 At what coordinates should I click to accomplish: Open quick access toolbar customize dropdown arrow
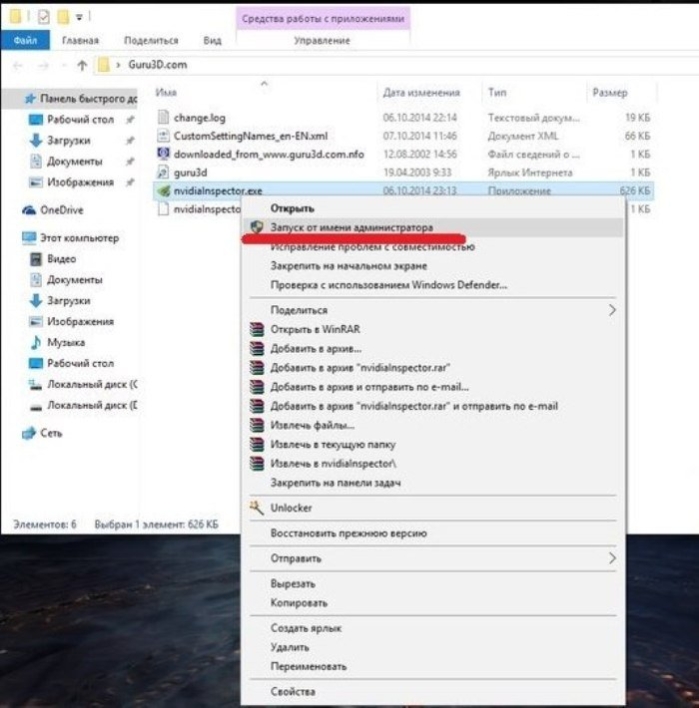click(x=79, y=17)
